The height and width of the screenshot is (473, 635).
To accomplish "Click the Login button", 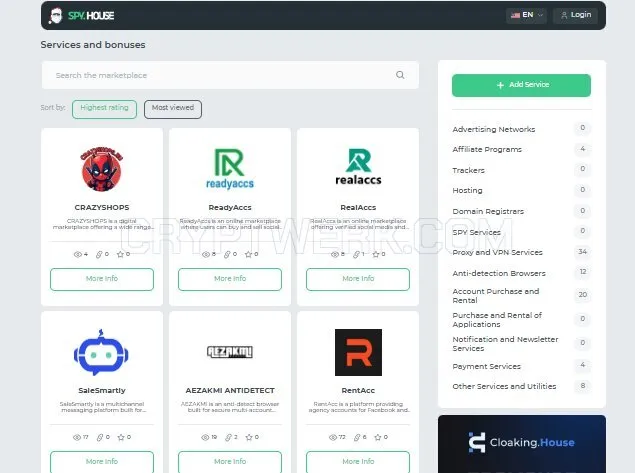I will tap(575, 15).
